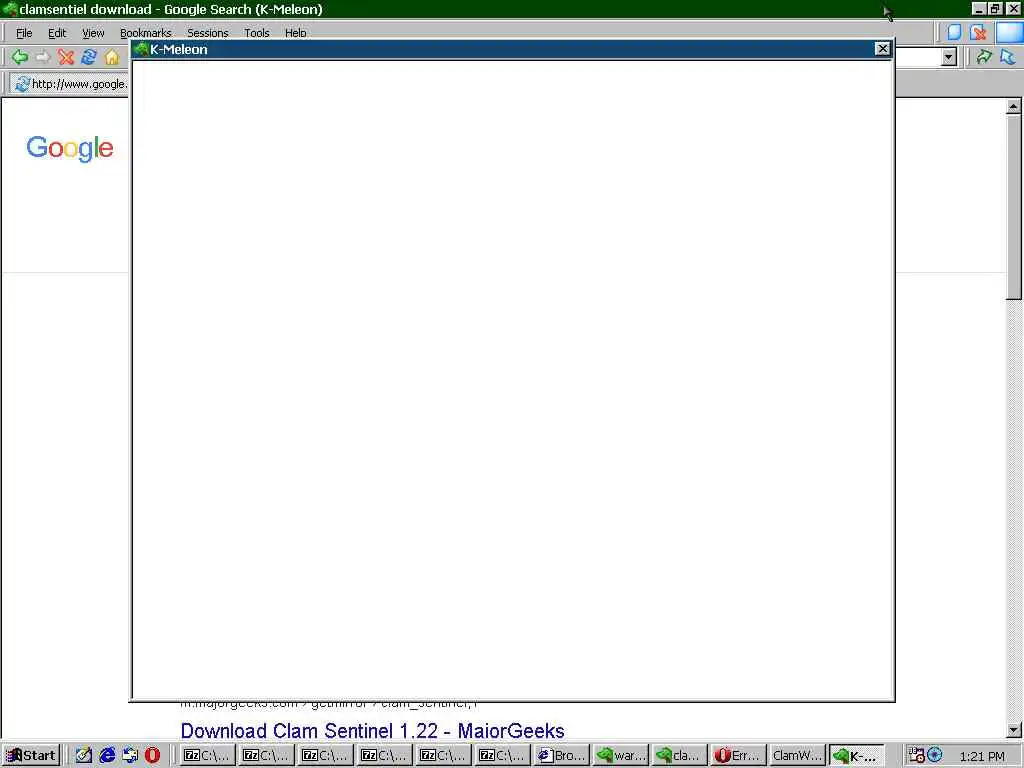Viewport: 1024px width, 768px height.
Task: Reload the page with the blue arrows icon
Action: [x=89, y=57]
